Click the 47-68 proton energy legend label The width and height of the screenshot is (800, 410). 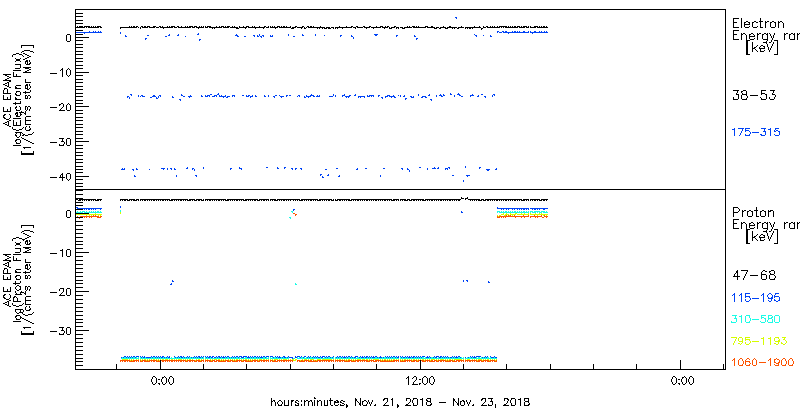(x=754, y=276)
